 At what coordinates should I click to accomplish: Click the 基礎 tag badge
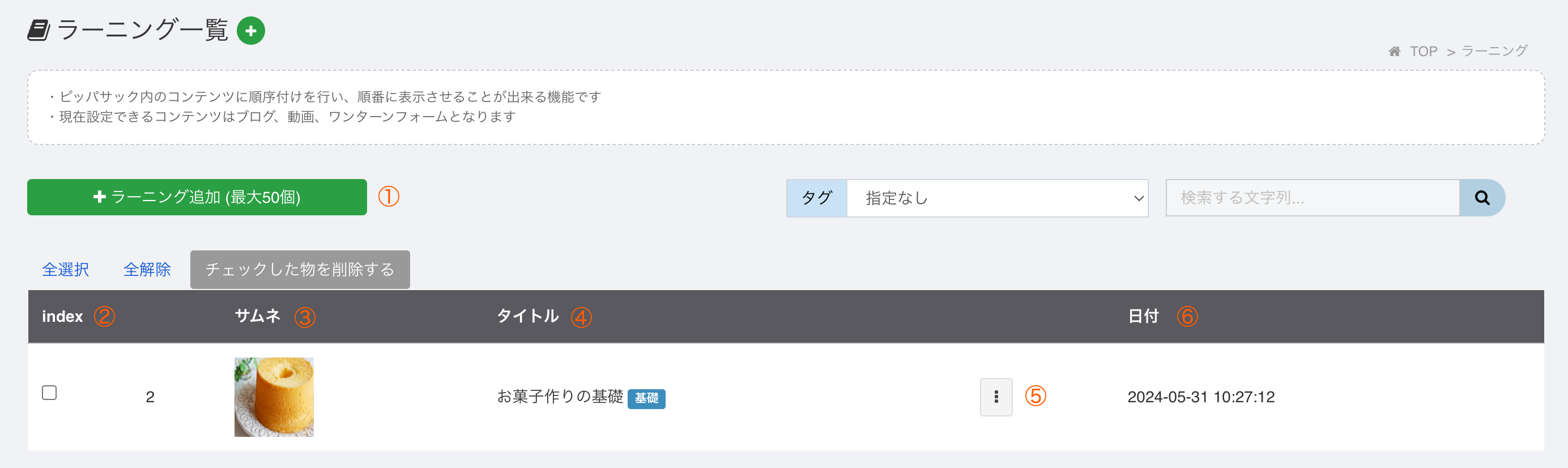[x=646, y=398]
